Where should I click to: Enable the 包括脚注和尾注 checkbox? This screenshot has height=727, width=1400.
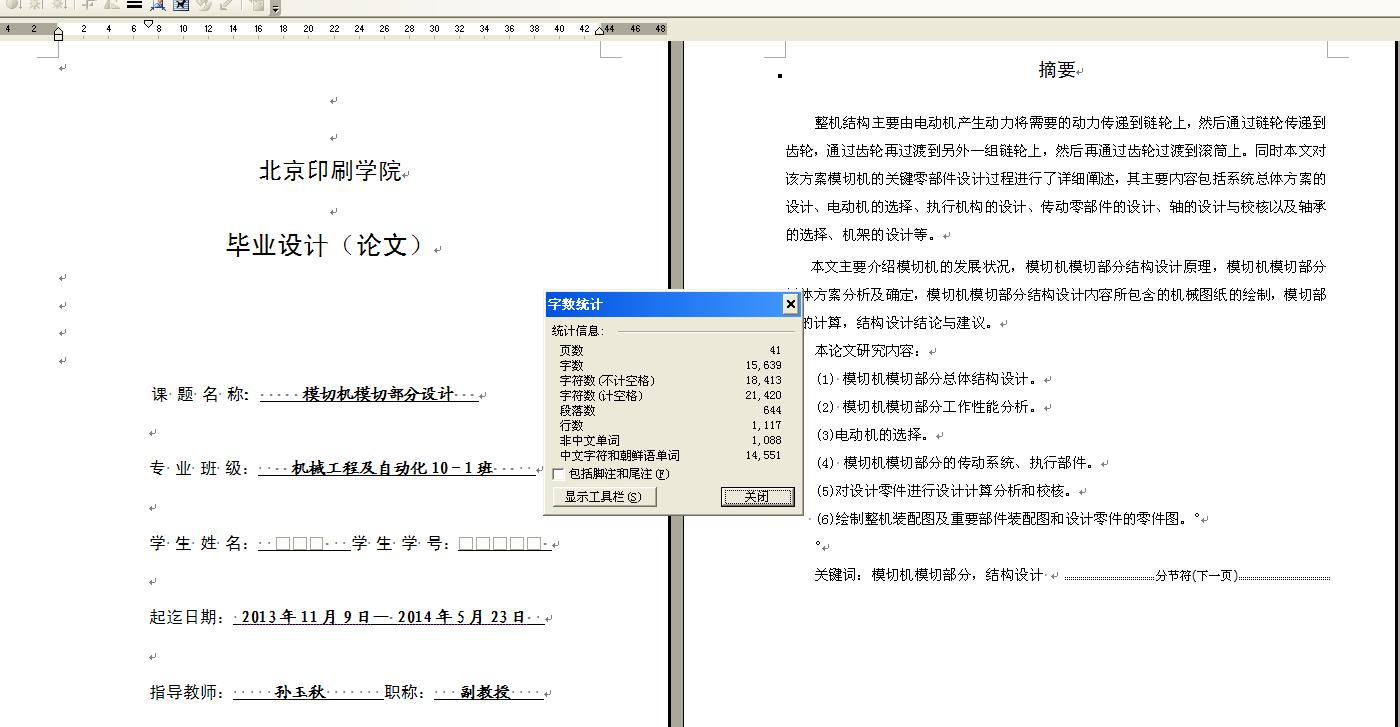pyautogui.click(x=558, y=476)
